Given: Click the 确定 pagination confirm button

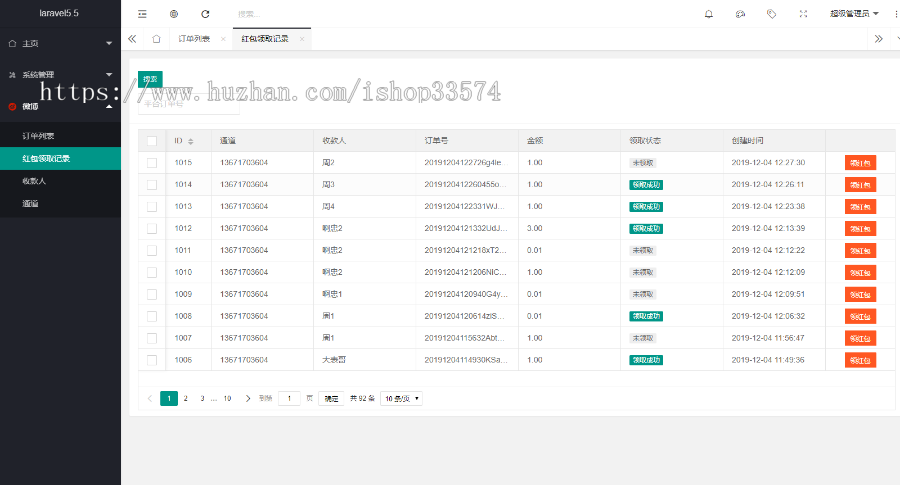Looking at the screenshot, I should [331, 398].
